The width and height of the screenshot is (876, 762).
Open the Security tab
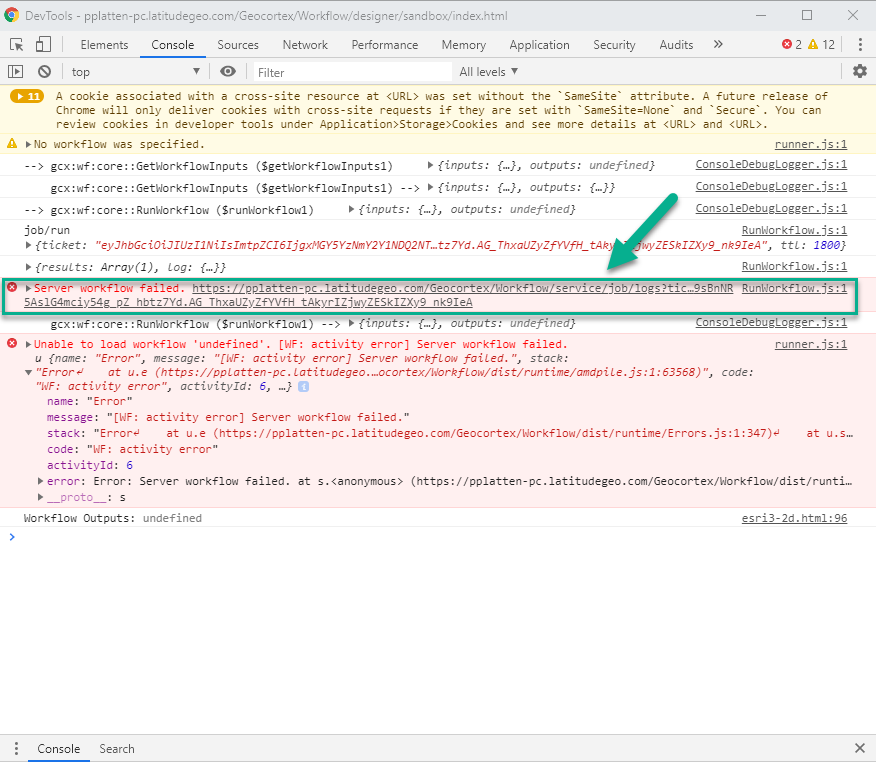pos(614,45)
